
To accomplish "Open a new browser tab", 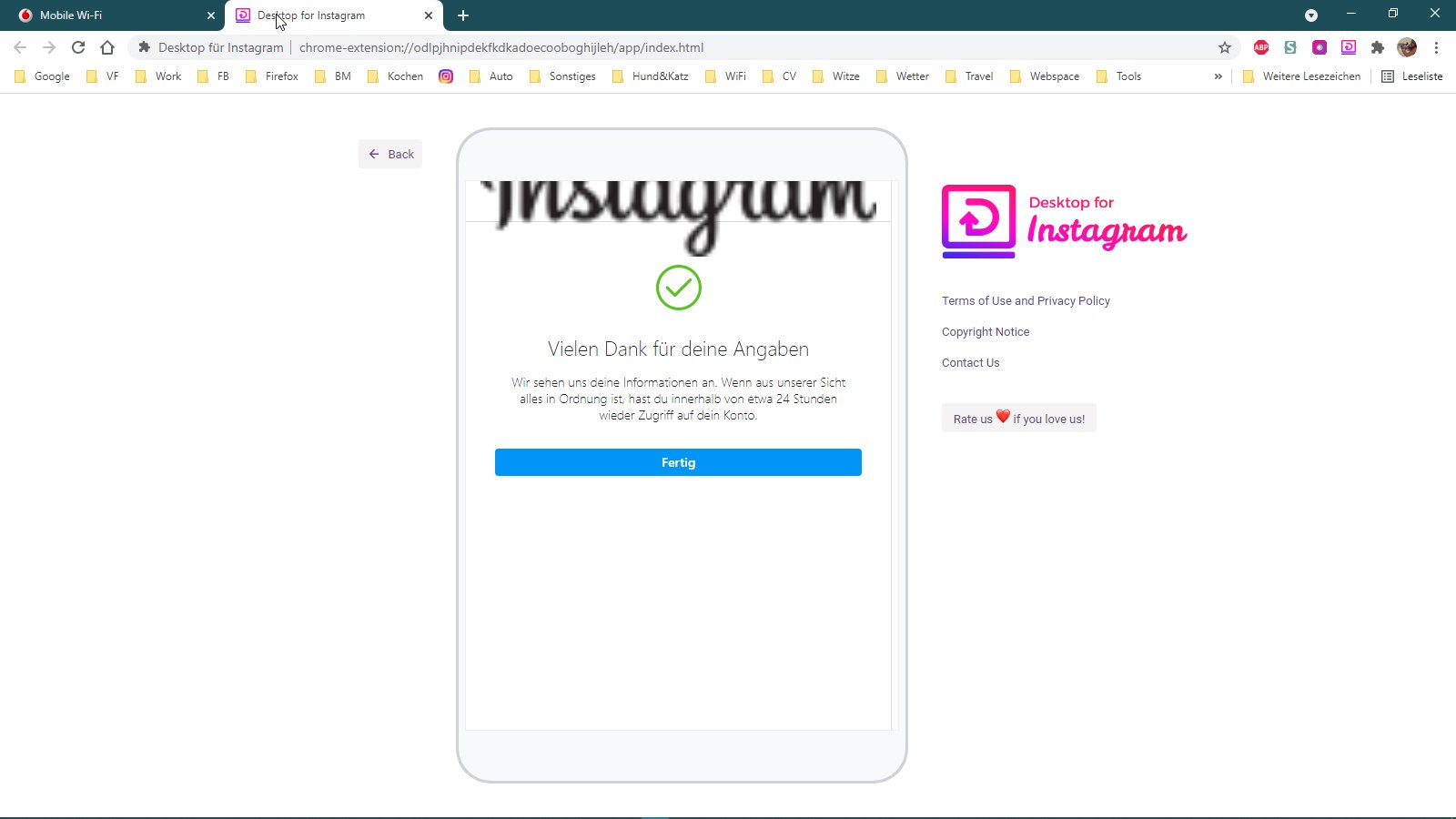I will (463, 15).
